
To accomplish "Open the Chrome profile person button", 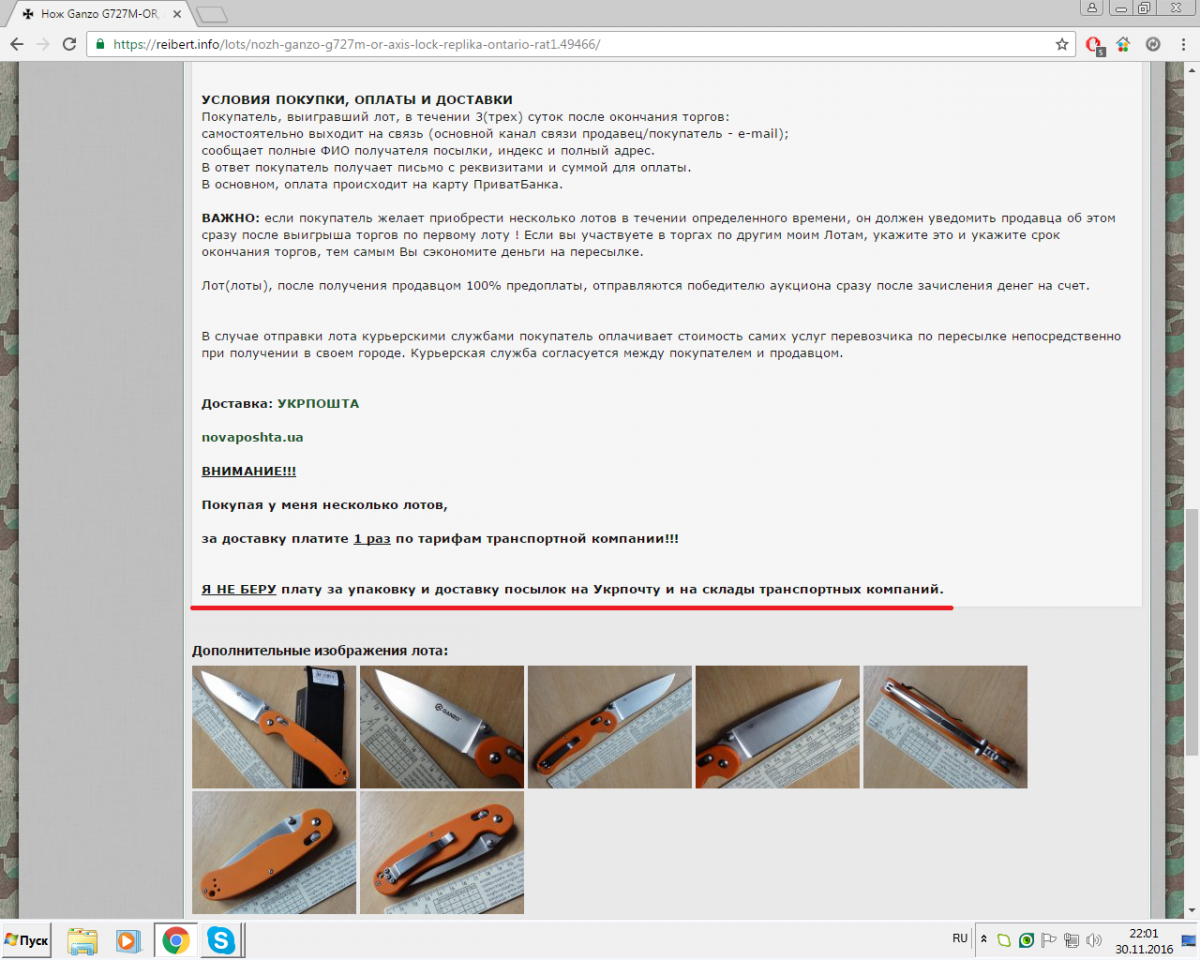I will click(x=1091, y=7).
